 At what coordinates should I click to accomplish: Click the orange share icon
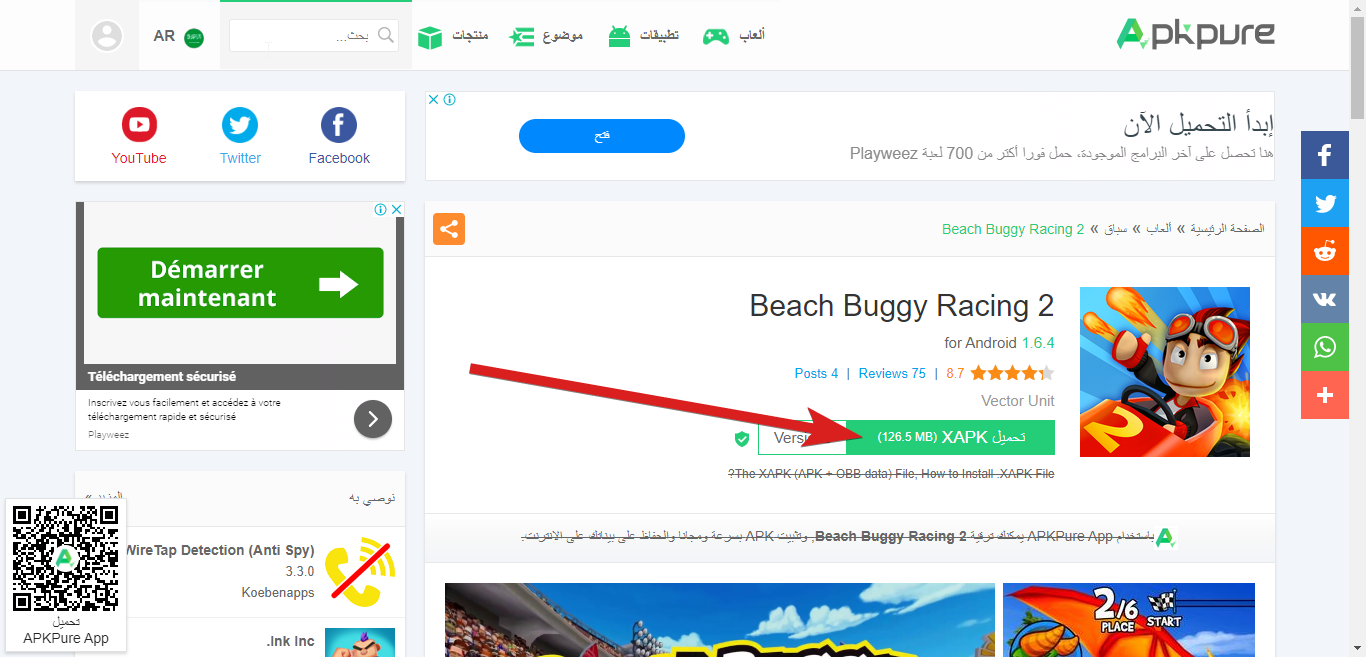(449, 229)
